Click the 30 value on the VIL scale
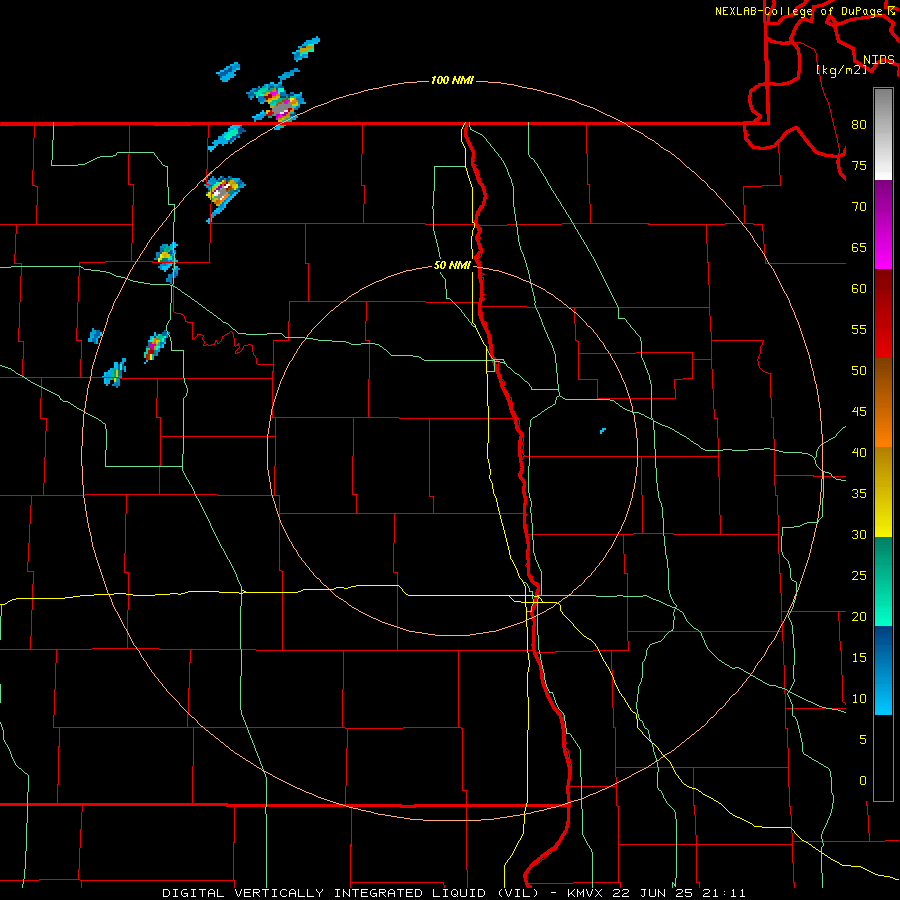 [859, 534]
